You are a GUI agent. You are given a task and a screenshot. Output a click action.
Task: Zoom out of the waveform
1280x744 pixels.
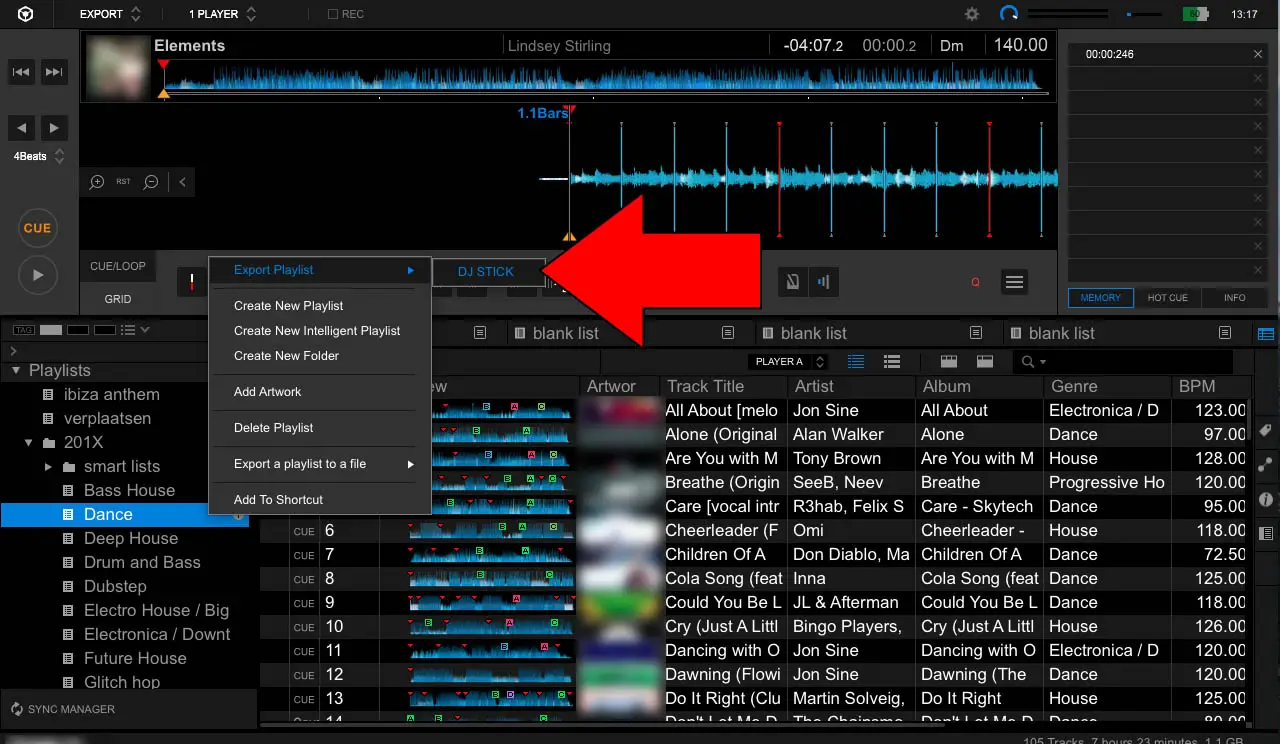[151, 182]
